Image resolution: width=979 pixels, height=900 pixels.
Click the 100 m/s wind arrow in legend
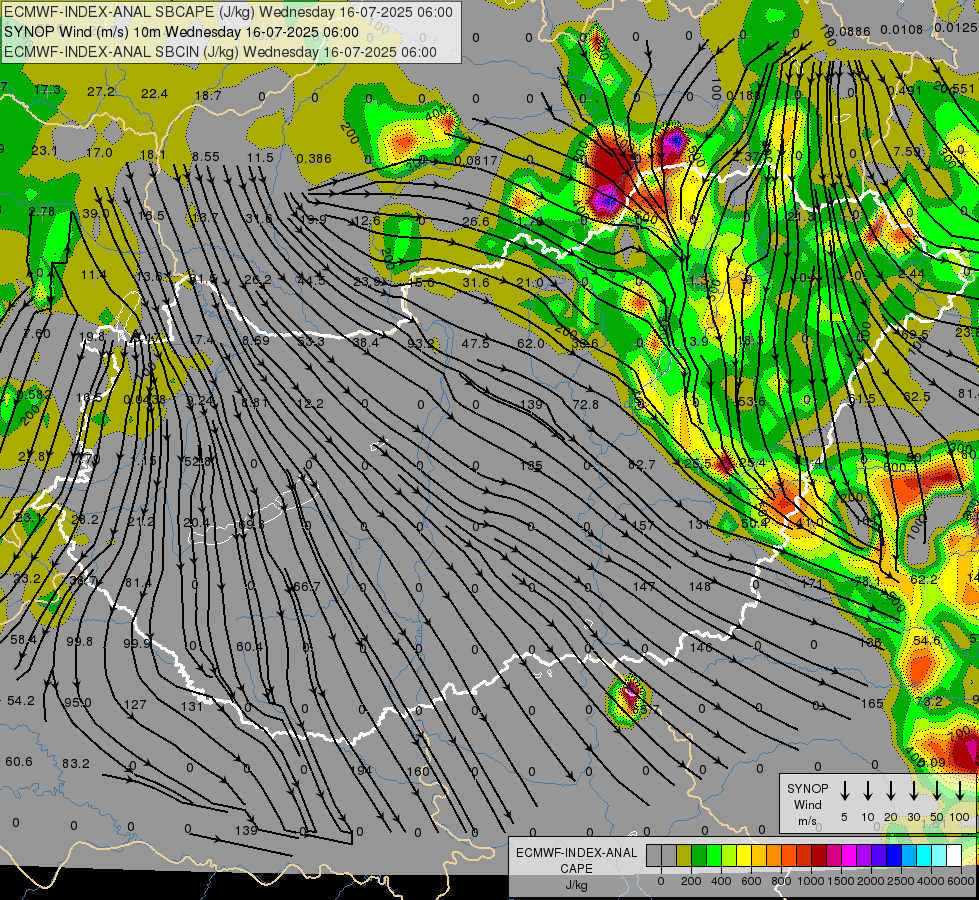[x=960, y=791]
